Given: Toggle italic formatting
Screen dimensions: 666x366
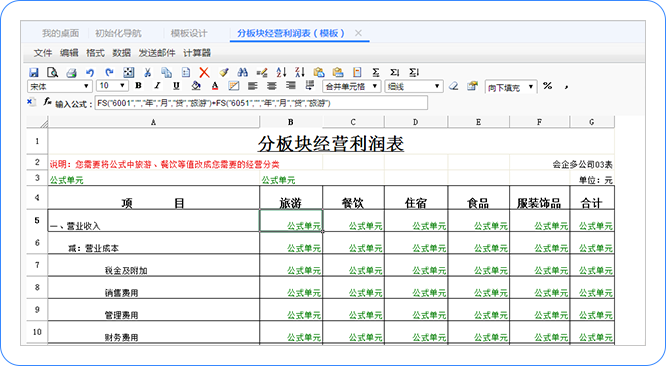Looking at the screenshot, I should pyautogui.click(x=157, y=86).
